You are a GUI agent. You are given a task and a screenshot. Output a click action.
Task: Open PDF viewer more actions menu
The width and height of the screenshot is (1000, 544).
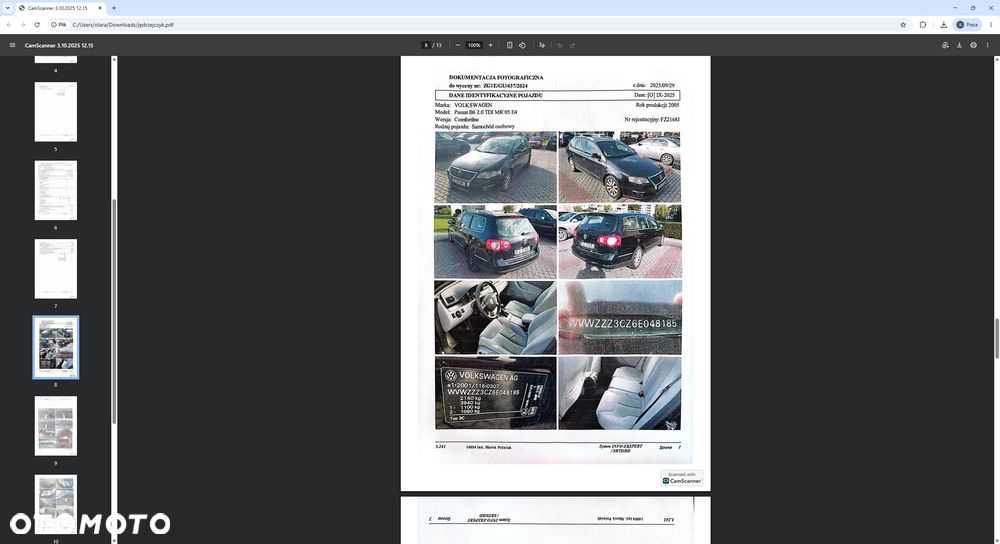point(987,45)
